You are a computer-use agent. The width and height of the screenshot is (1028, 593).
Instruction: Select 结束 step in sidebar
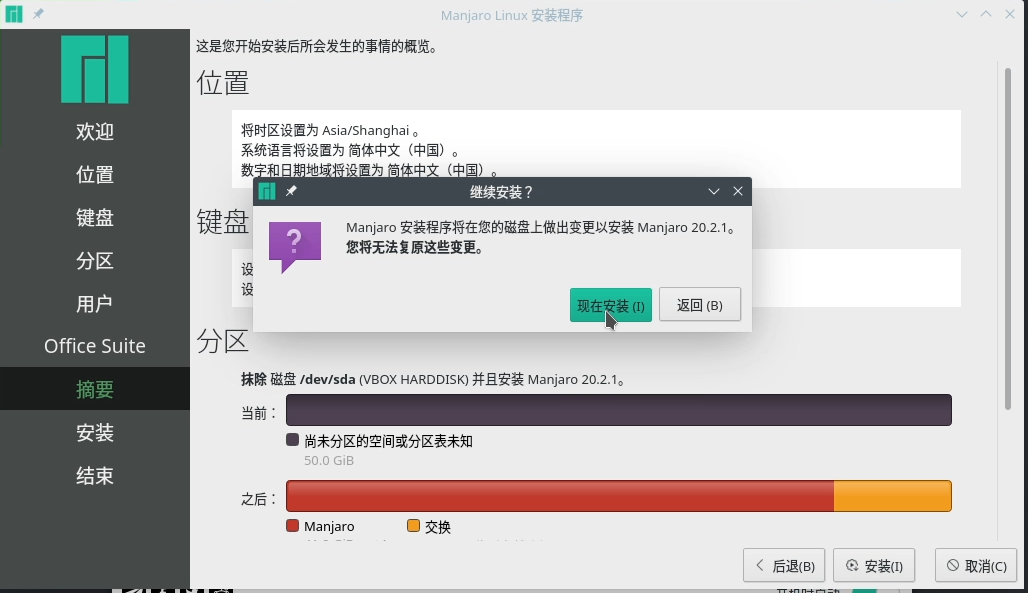(94, 476)
